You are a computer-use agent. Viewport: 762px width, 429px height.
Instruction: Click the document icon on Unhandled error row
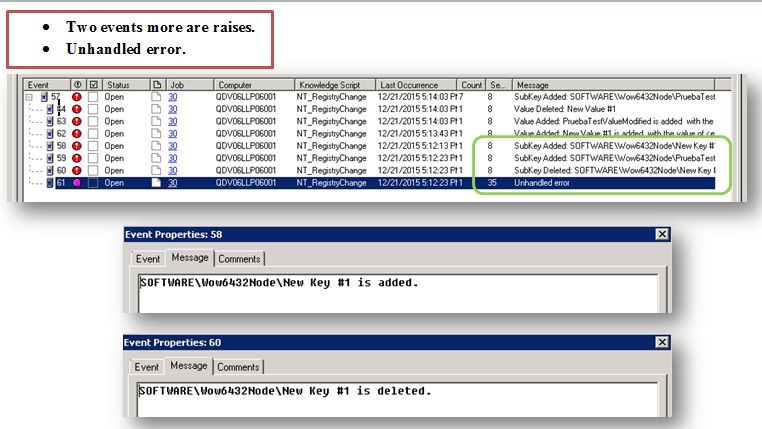pyautogui.click(x=156, y=183)
